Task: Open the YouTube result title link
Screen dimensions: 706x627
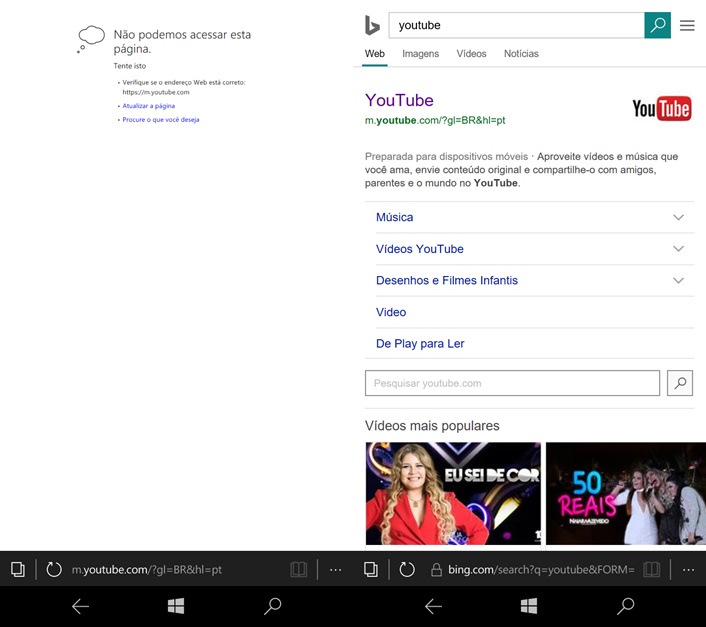Action: (x=399, y=100)
